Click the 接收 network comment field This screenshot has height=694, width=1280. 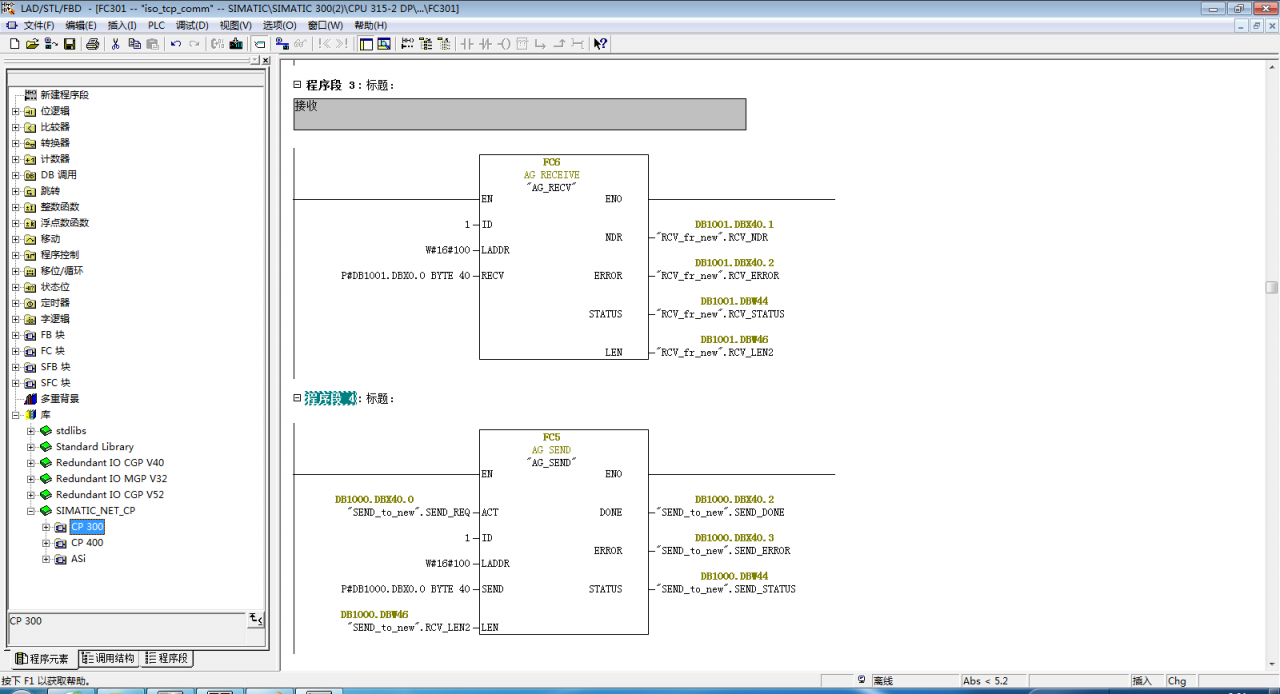pos(519,114)
